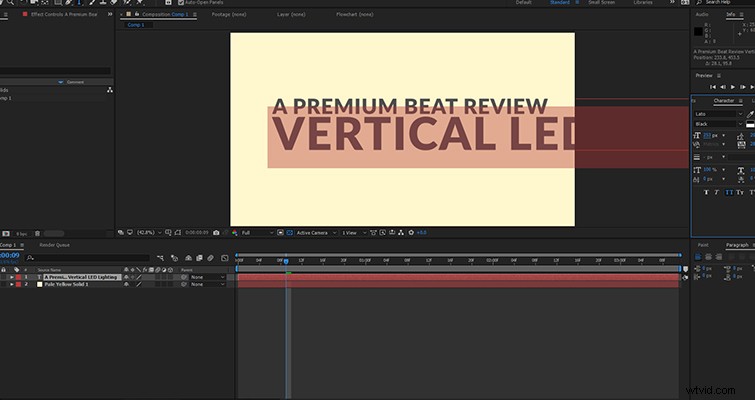The image size is (755, 400).
Task: Click the +0.0 exposure value
Action: 422,233
